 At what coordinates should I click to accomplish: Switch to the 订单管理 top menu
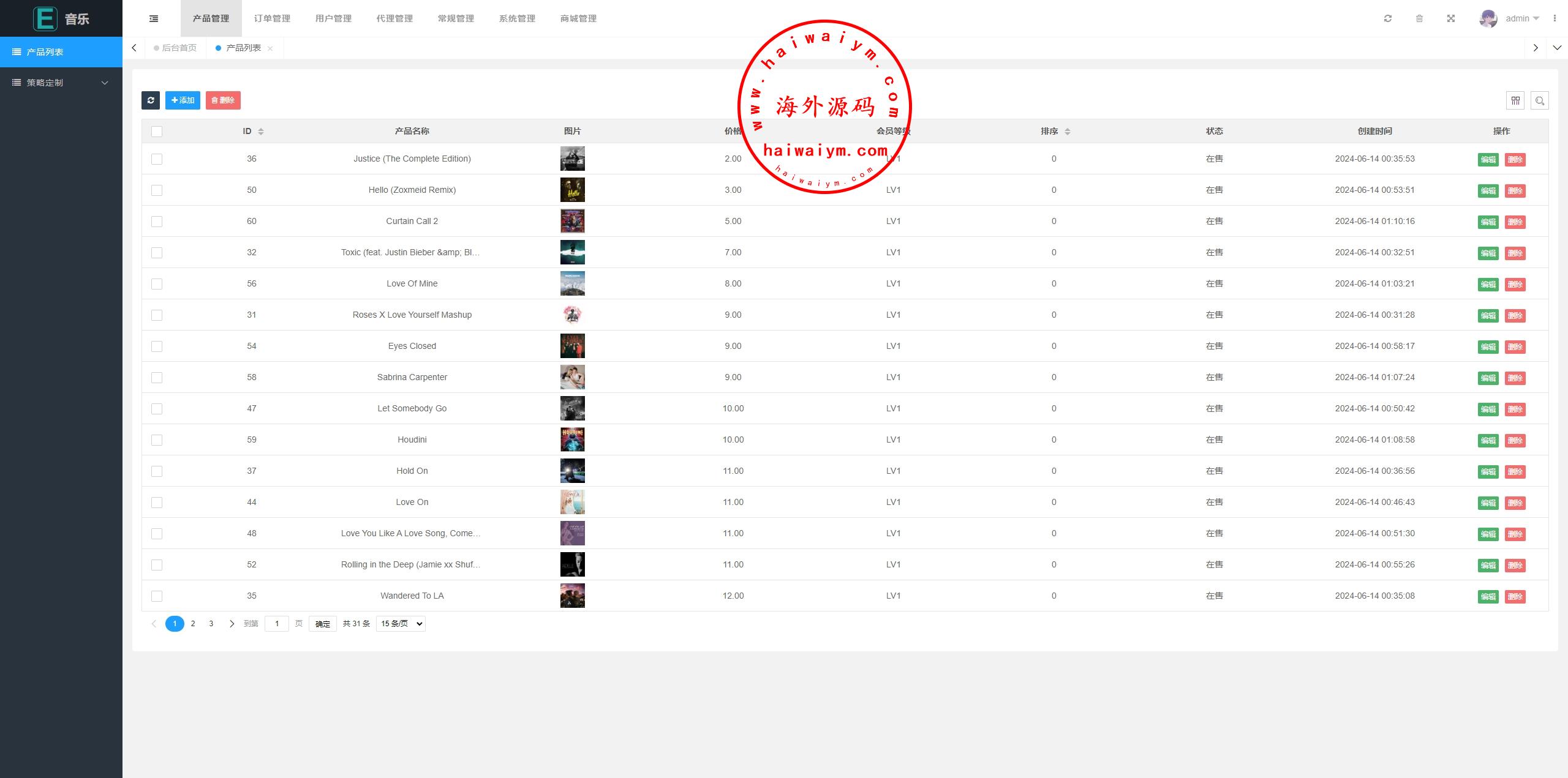point(272,18)
